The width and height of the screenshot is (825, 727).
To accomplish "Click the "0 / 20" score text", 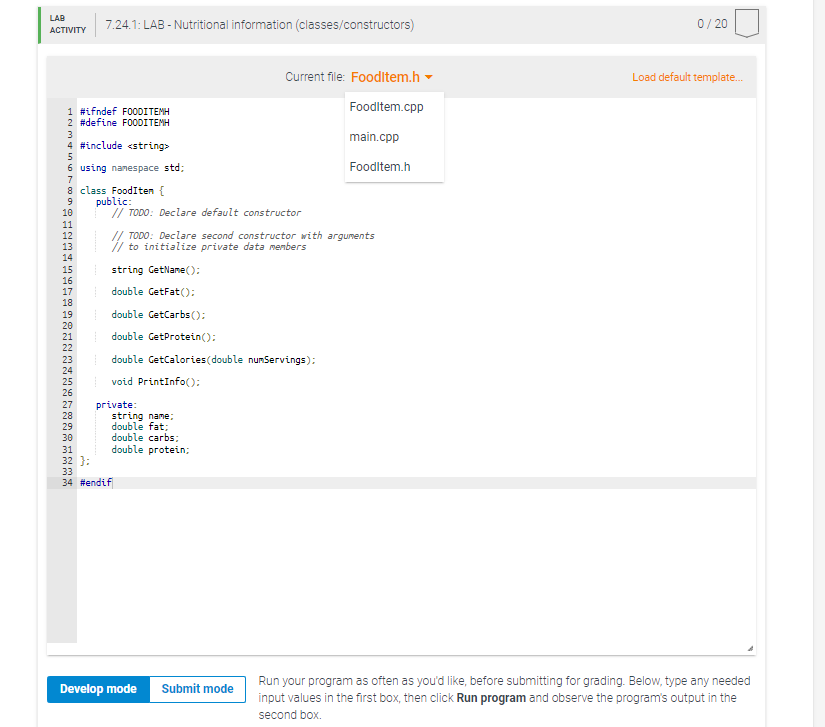I will (x=712, y=24).
